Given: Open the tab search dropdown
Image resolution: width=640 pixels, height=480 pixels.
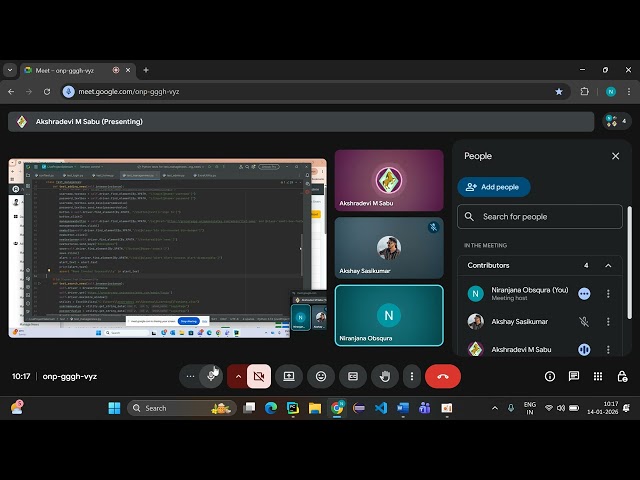Looking at the screenshot, I should tap(10, 70).
